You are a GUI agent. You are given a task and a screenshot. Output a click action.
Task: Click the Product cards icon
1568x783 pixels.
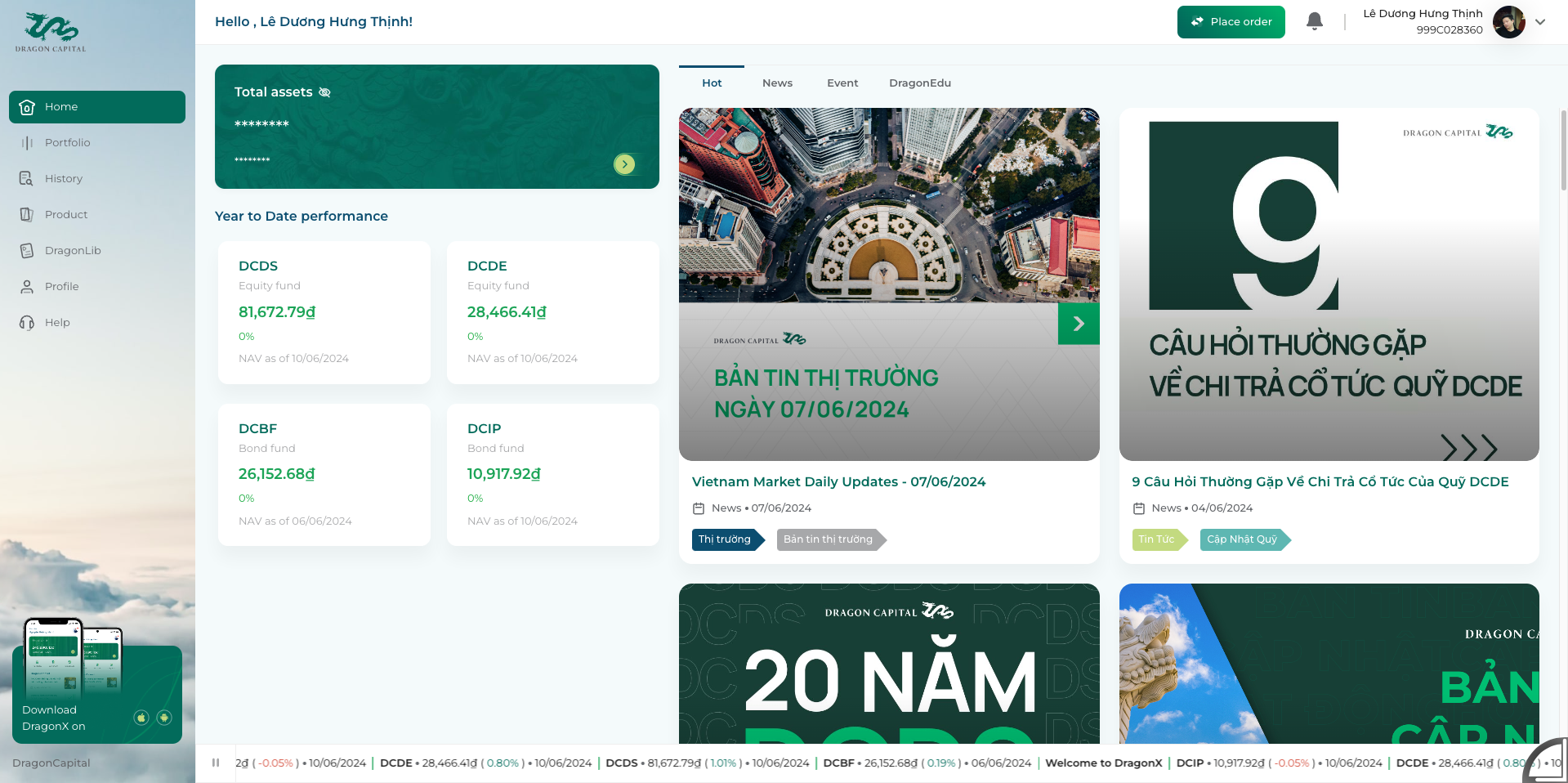tap(27, 215)
